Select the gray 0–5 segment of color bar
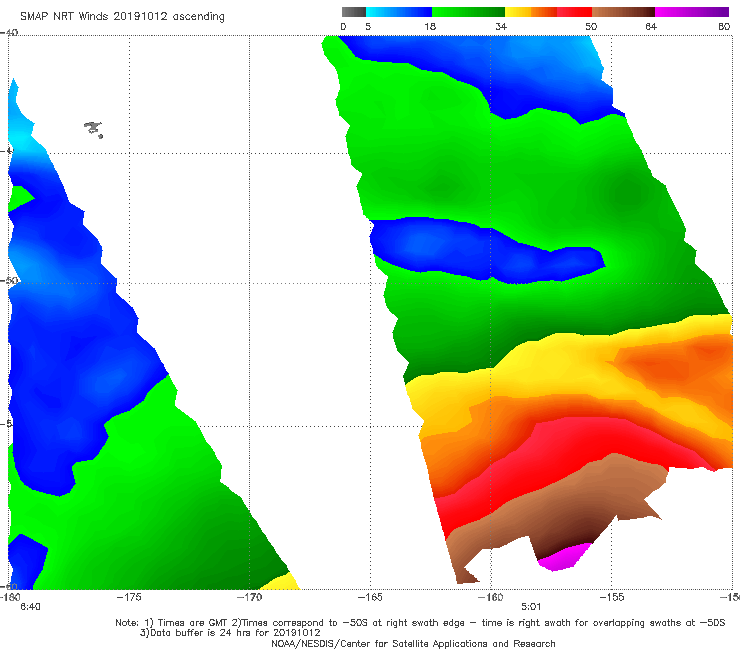The image size is (740, 650). click(x=353, y=12)
